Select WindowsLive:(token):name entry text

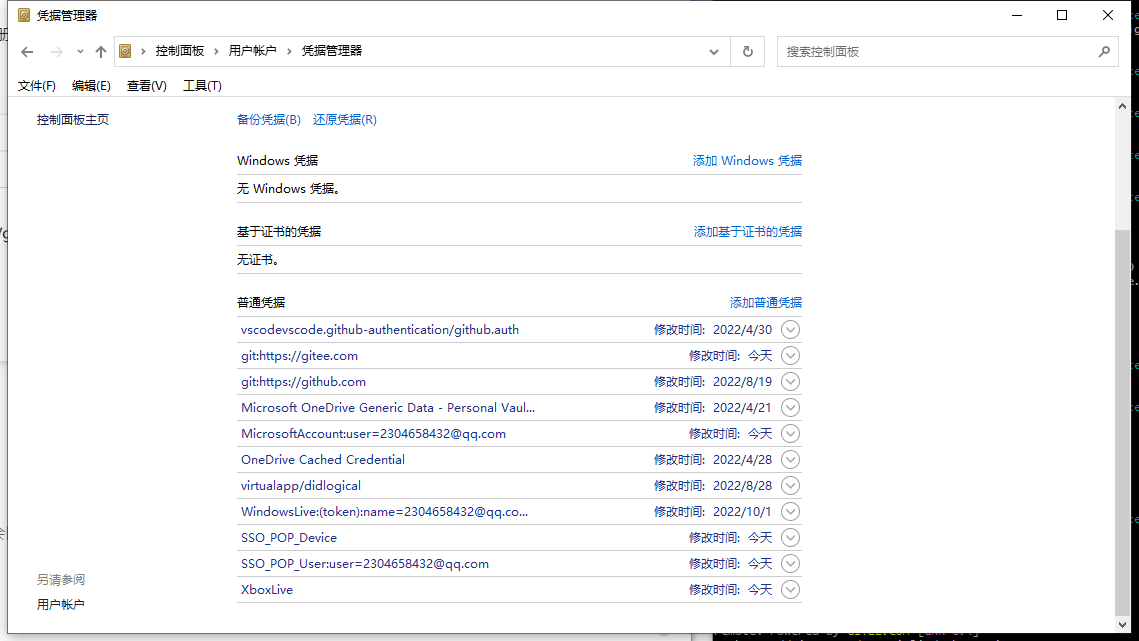(384, 512)
